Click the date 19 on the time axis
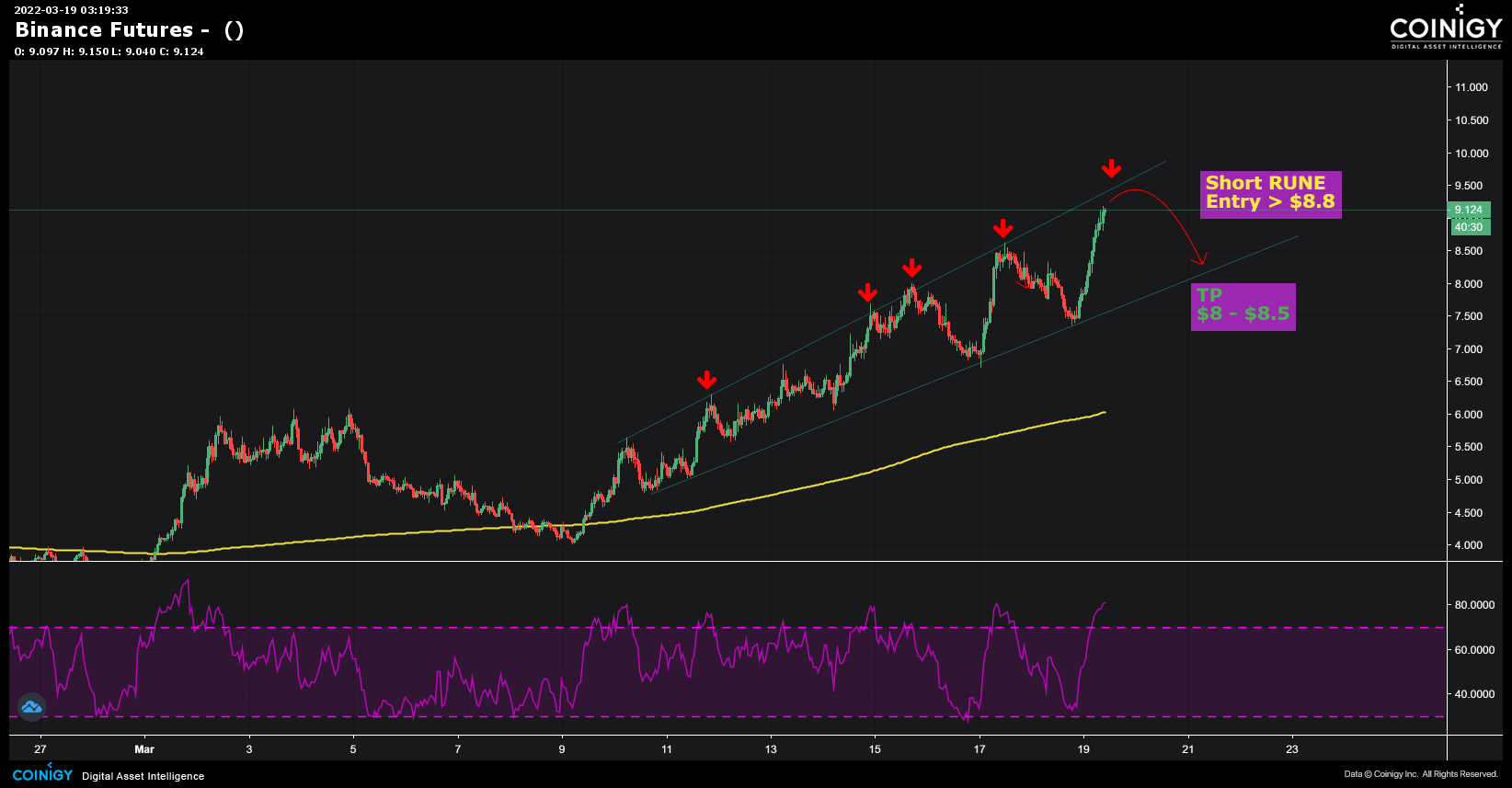The height and width of the screenshot is (788, 1512). coord(1083,749)
